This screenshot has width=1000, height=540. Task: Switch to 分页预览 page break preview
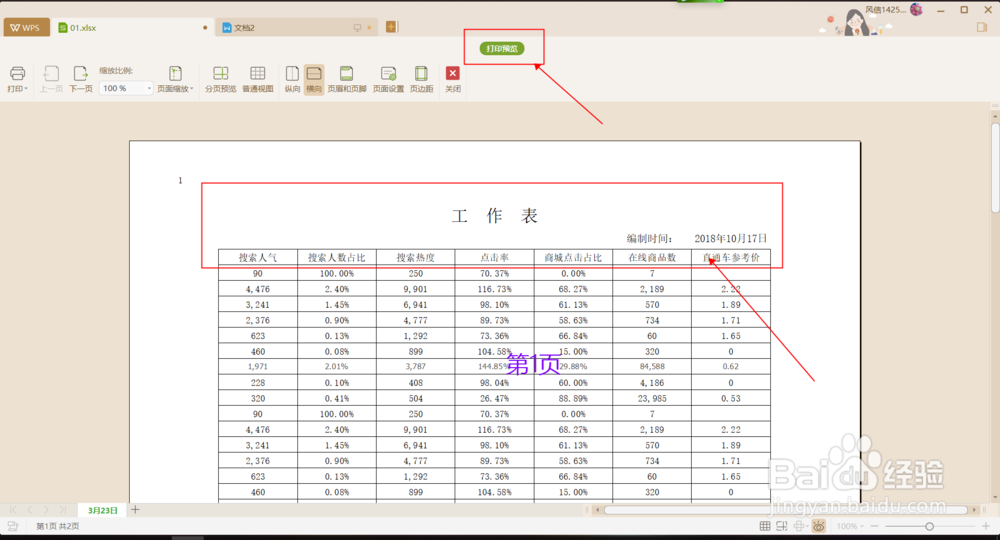point(221,80)
